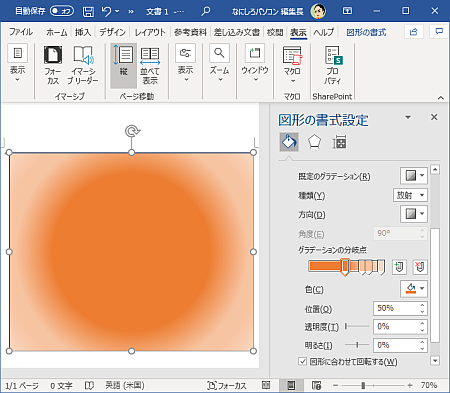Click the 位置 position input field
This screenshot has height=393, width=450.
click(396, 308)
